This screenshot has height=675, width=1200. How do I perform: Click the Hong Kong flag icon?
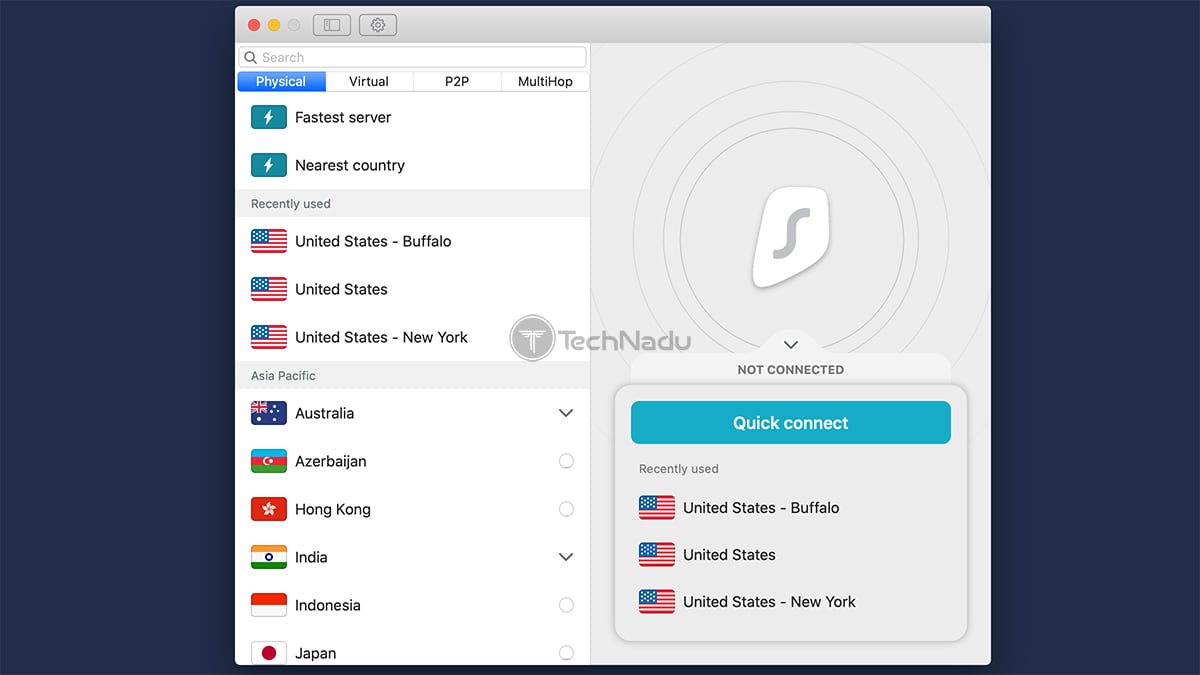pos(269,509)
